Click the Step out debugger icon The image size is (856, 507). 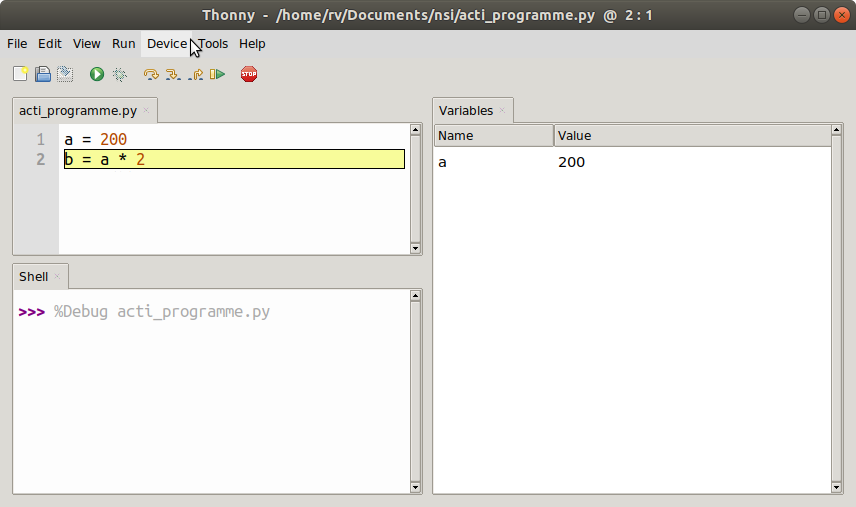point(195,74)
